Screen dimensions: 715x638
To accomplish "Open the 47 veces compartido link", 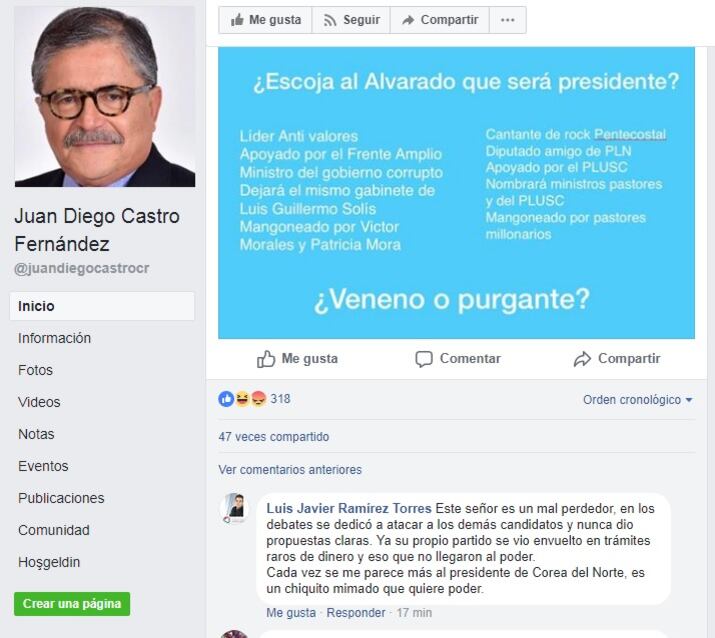I will 274,437.
